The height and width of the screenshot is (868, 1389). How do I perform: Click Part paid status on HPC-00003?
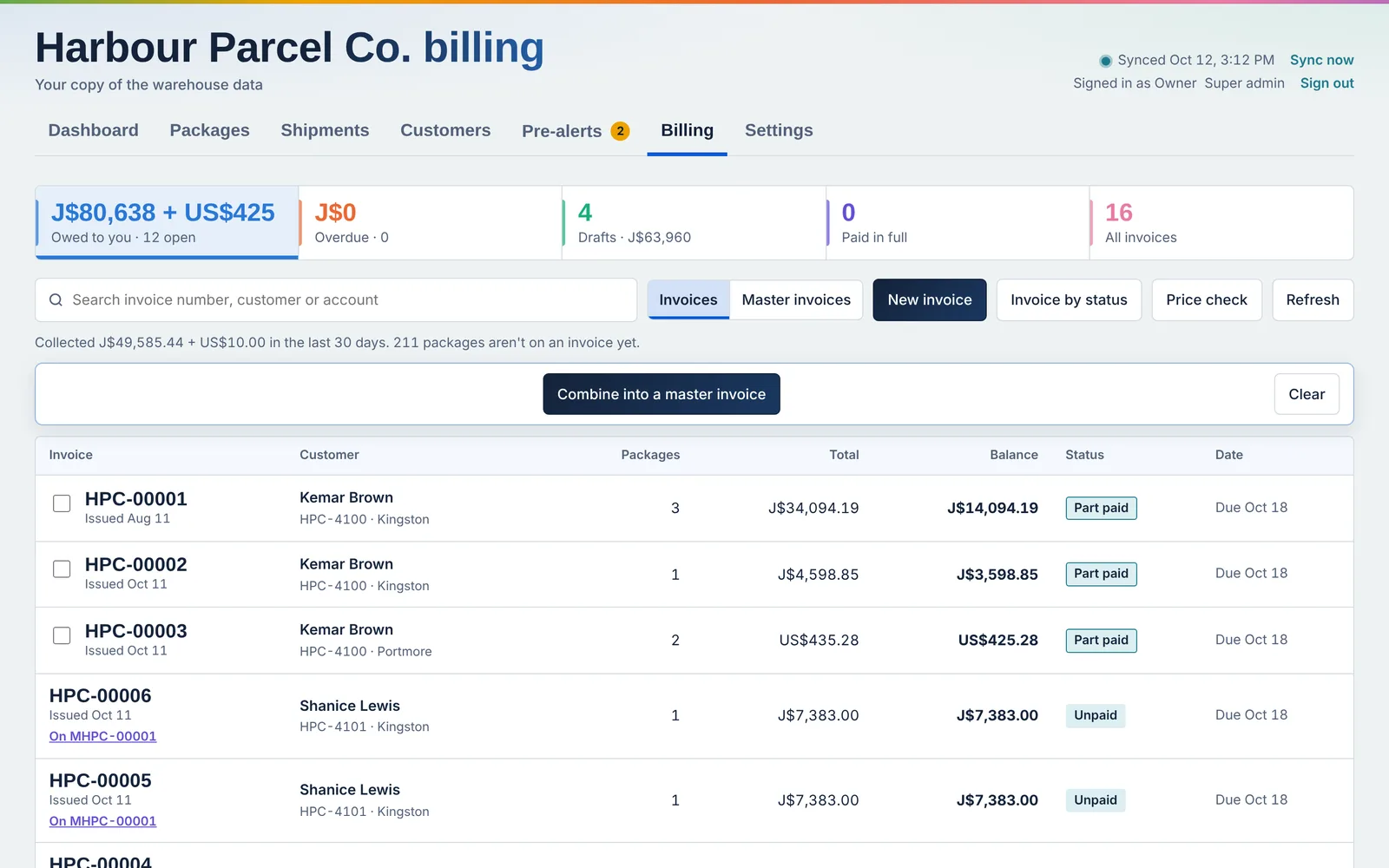point(1101,641)
